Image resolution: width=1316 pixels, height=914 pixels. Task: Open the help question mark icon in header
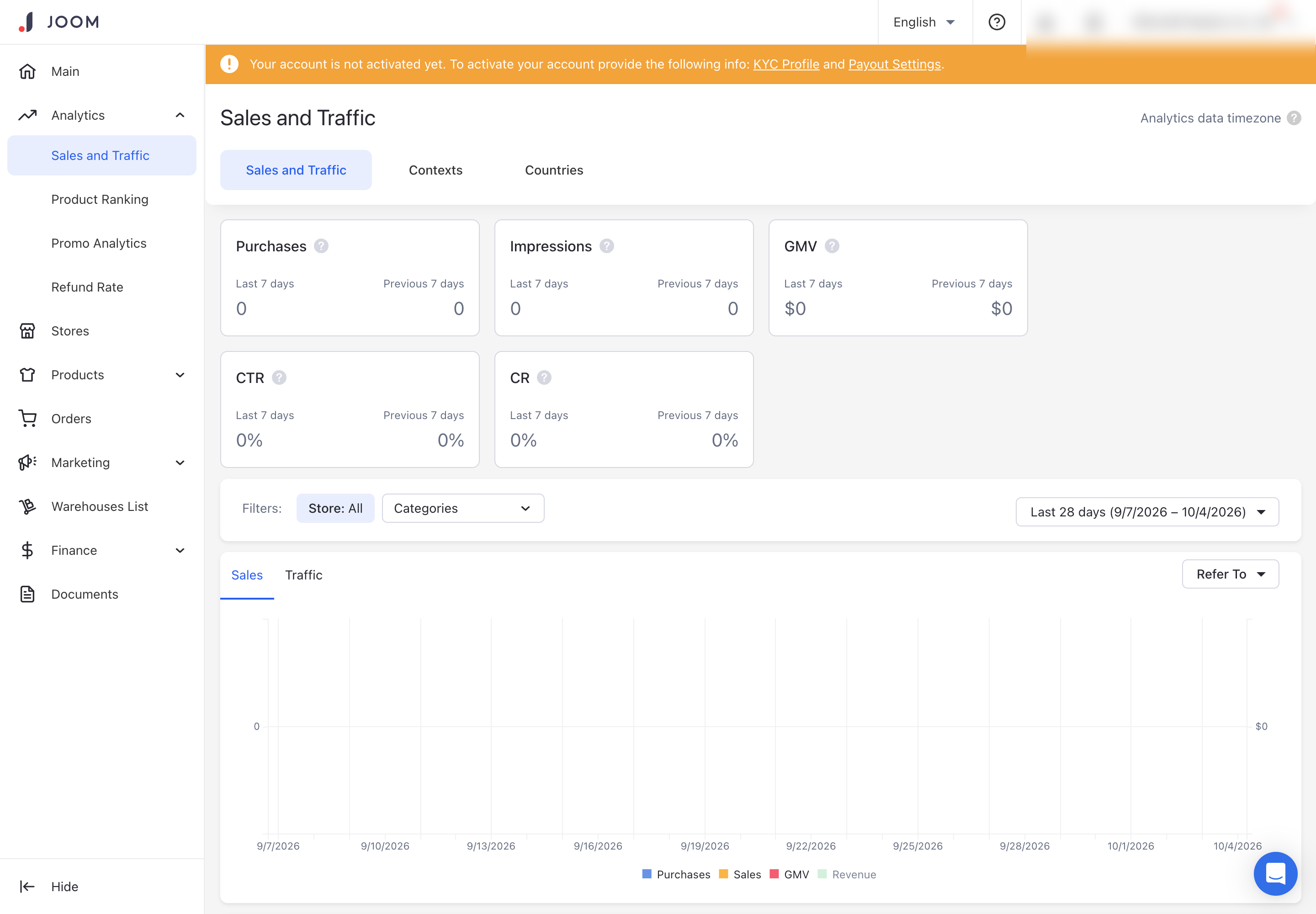tap(997, 22)
